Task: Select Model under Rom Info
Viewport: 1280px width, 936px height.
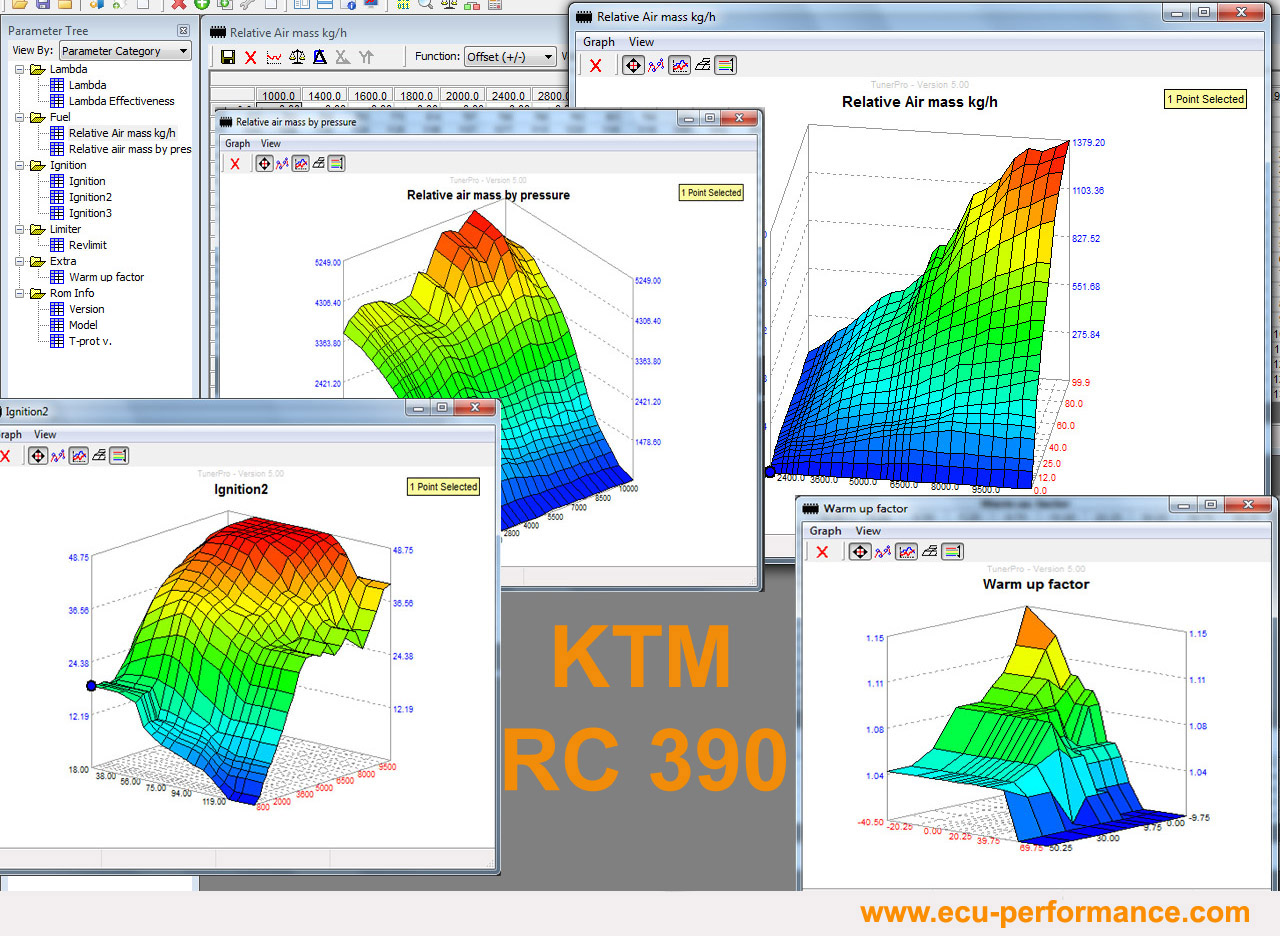Action: point(83,325)
